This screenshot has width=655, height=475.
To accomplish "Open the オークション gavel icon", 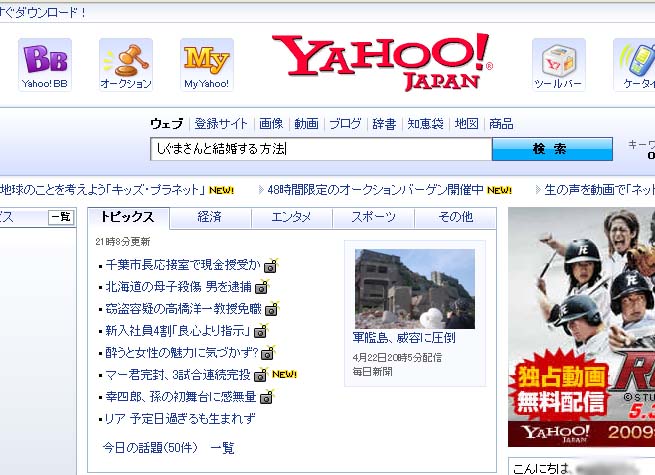I will tap(126, 65).
